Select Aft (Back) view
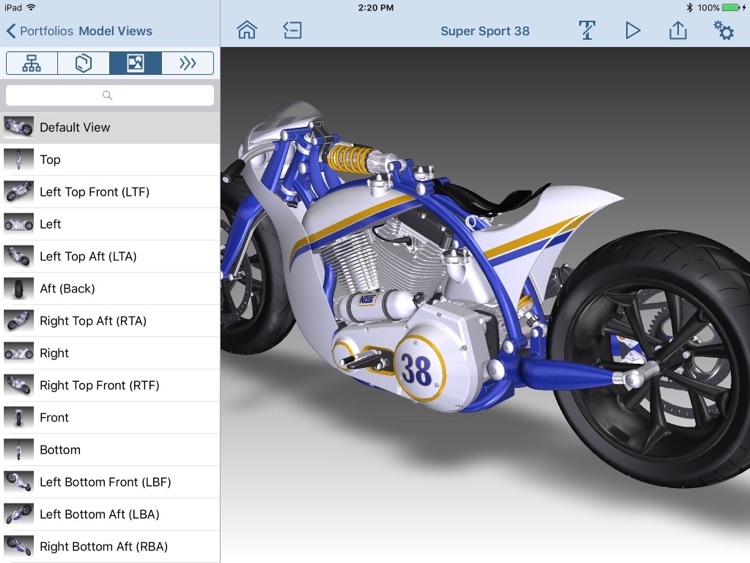 tap(110, 288)
